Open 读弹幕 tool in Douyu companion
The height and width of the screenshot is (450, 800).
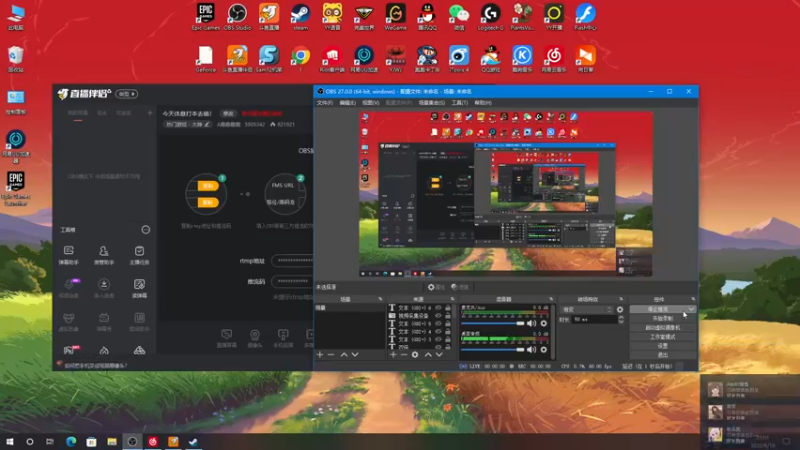139,288
